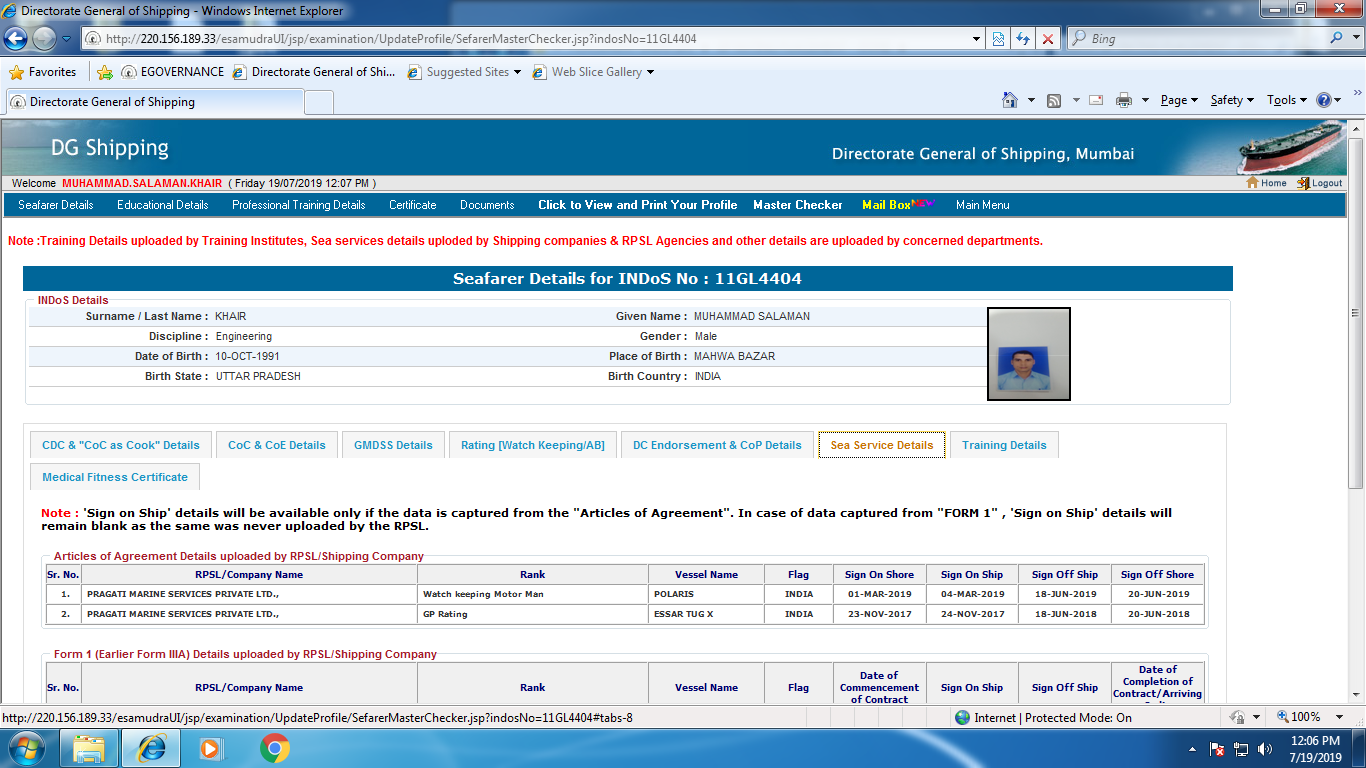Click the network tray icon
The height and width of the screenshot is (768, 1366).
click(x=1241, y=748)
